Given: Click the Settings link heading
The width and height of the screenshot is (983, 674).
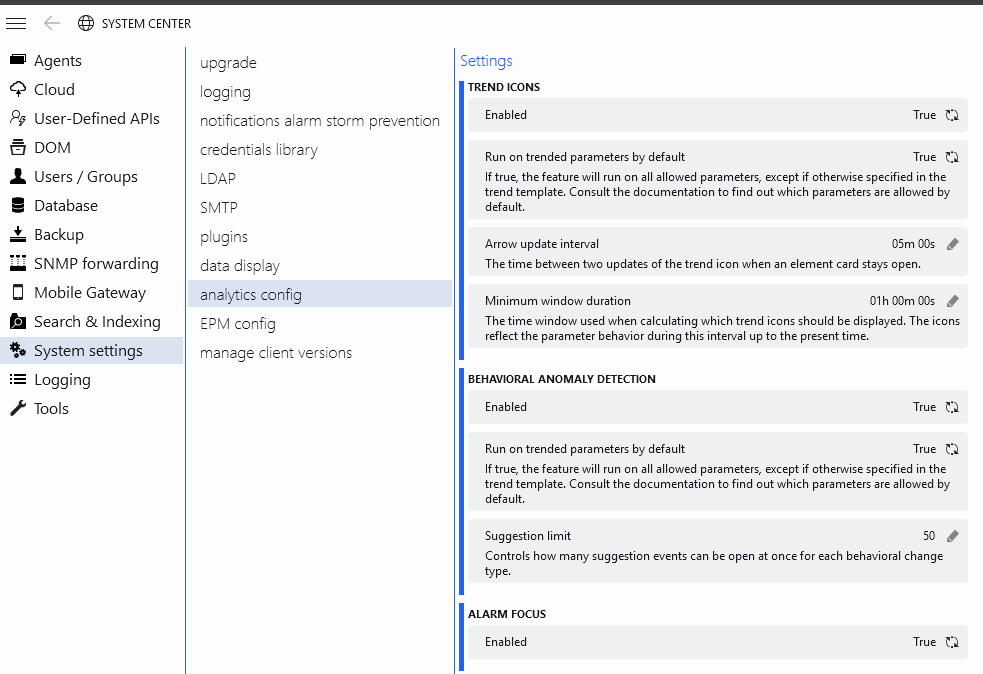Looking at the screenshot, I should (x=486, y=60).
